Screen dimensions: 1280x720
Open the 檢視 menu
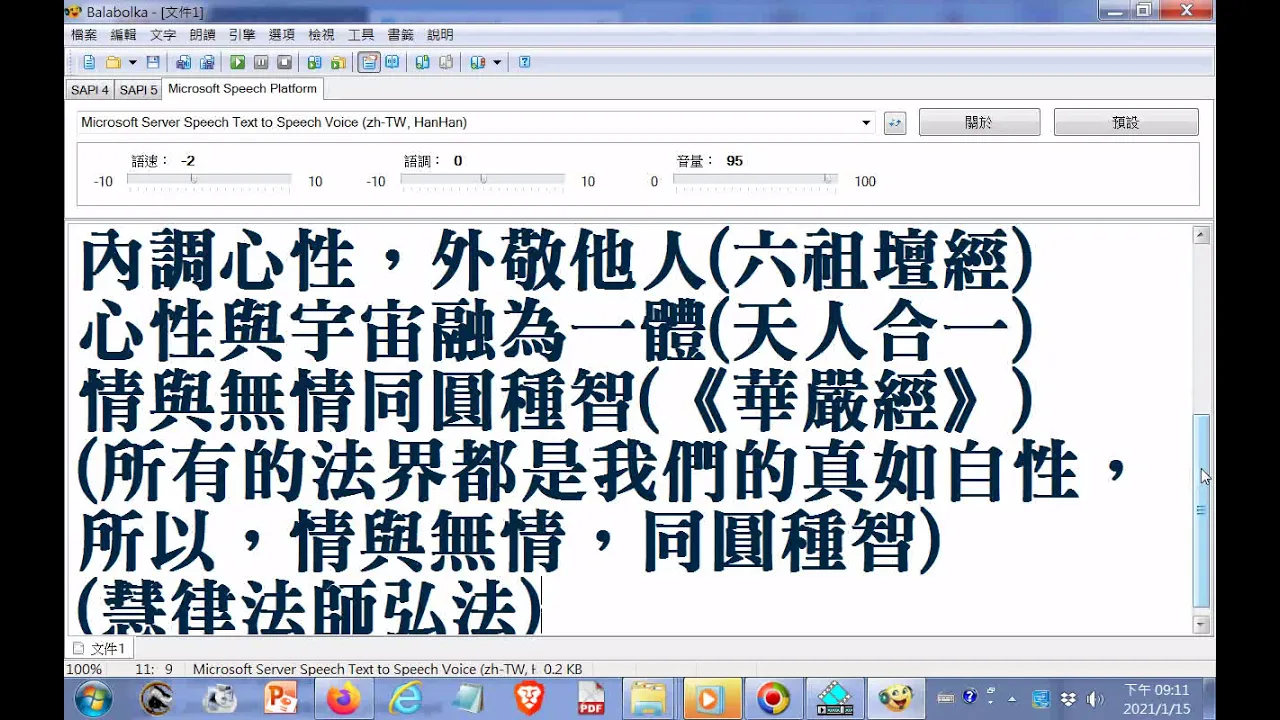pyautogui.click(x=321, y=34)
